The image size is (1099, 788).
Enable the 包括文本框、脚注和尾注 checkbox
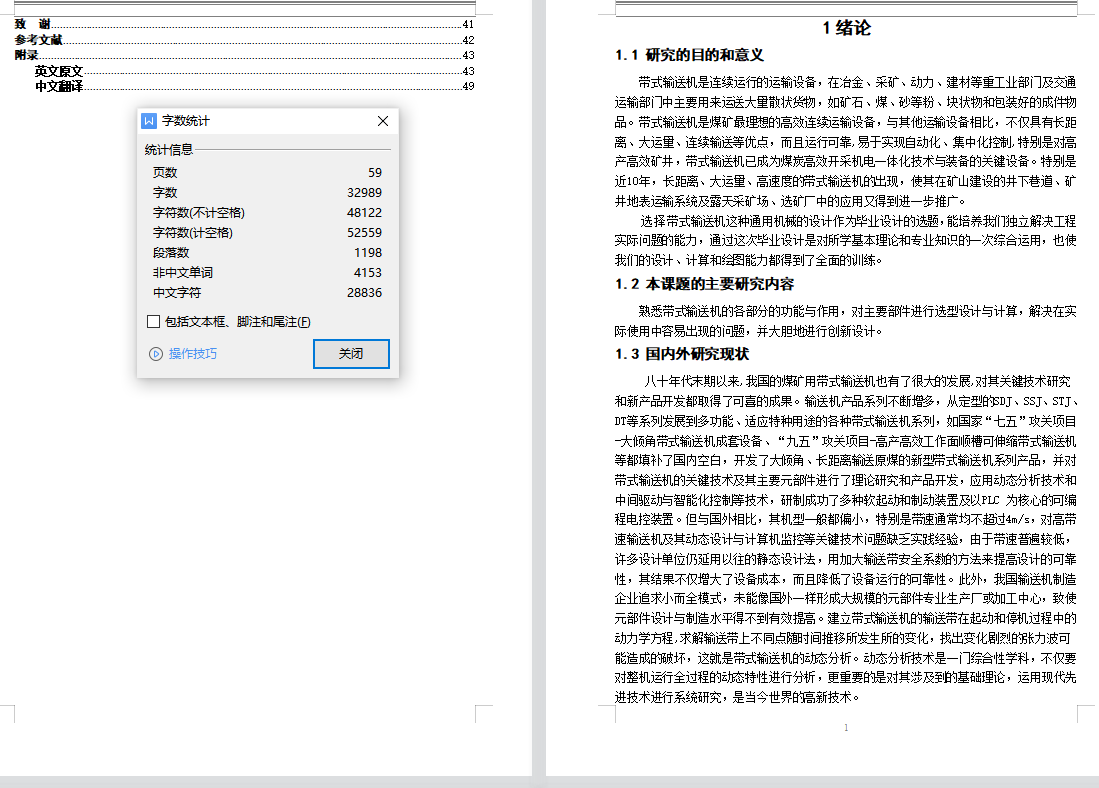pyautogui.click(x=153, y=322)
